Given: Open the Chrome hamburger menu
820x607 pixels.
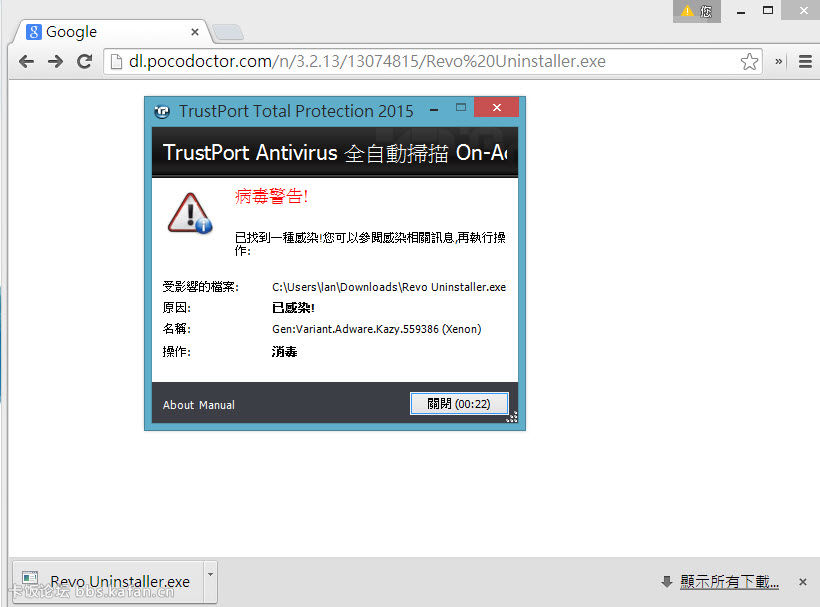Looking at the screenshot, I should coord(805,62).
